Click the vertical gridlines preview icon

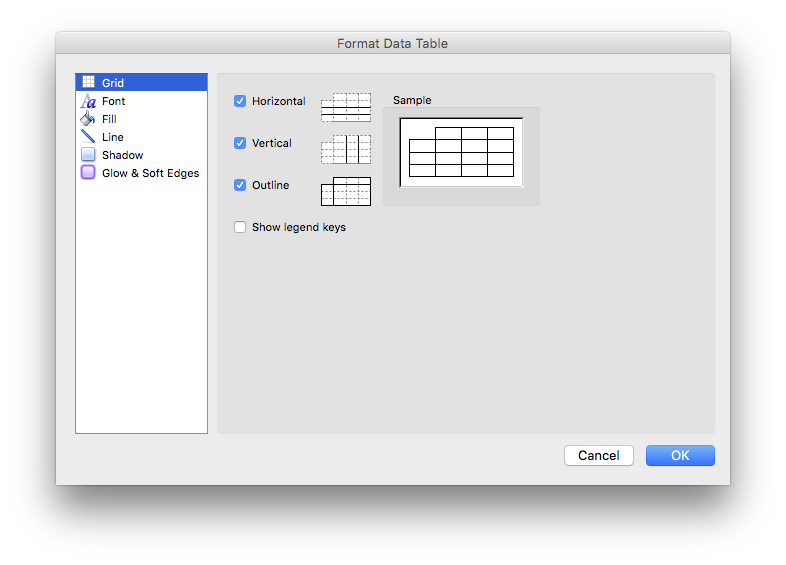pyautogui.click(x=346, y=149)
